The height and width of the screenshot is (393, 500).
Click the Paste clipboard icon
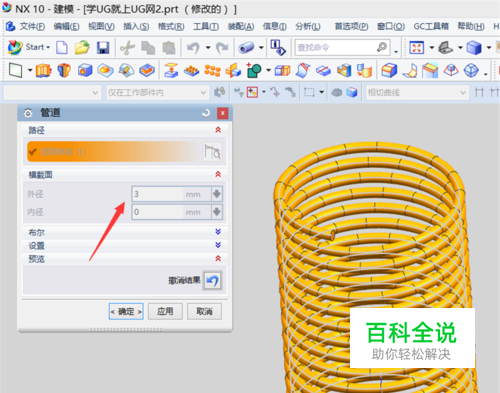point(169,48)
